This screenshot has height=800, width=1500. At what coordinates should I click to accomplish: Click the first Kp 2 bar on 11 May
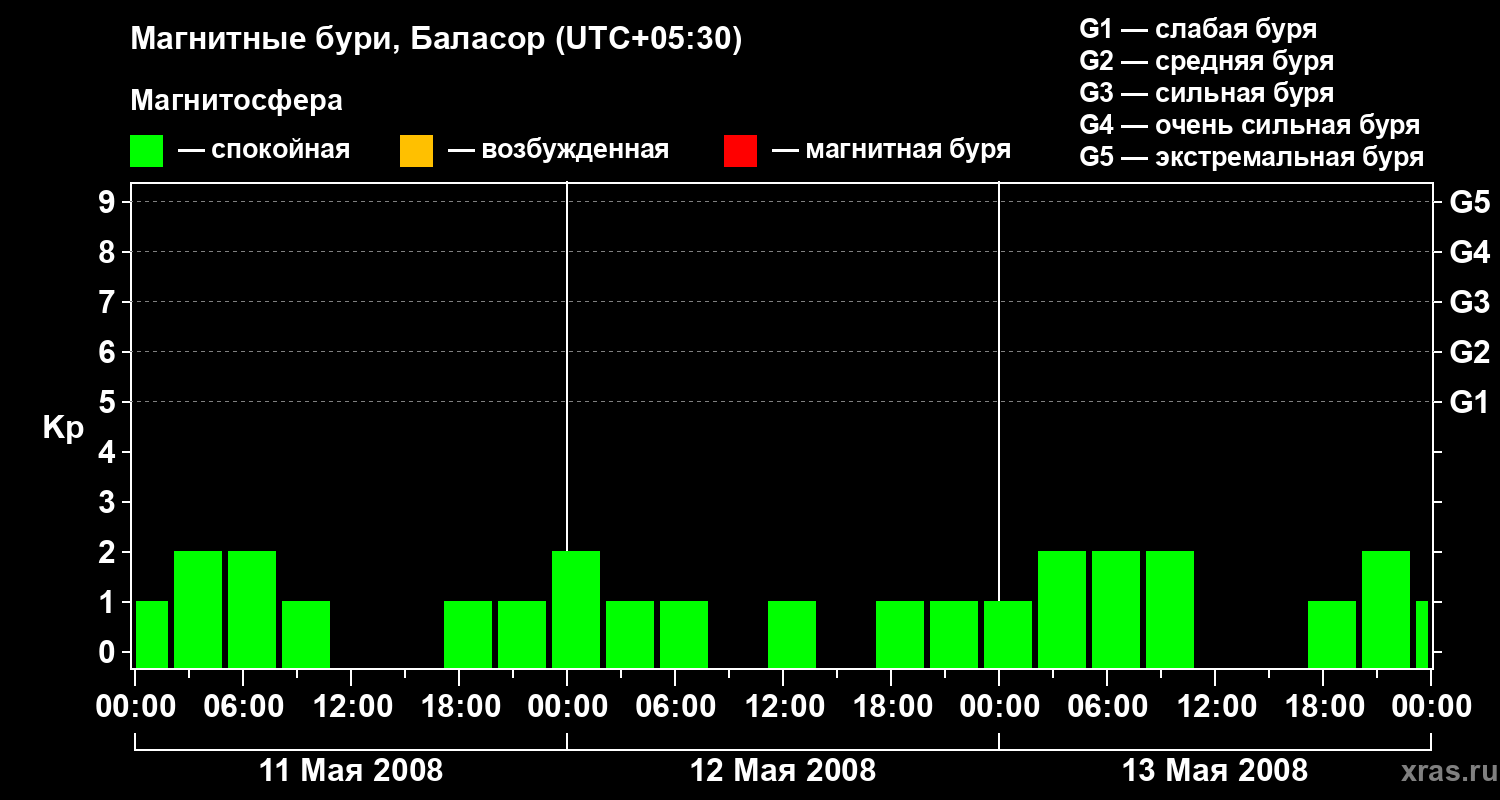click(198, 609)
